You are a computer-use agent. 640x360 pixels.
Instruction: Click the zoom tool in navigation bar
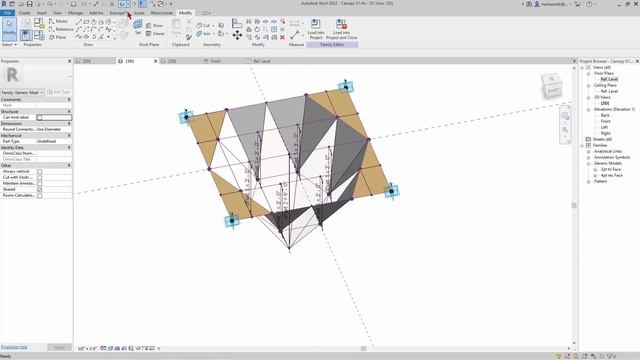[565, 130]
